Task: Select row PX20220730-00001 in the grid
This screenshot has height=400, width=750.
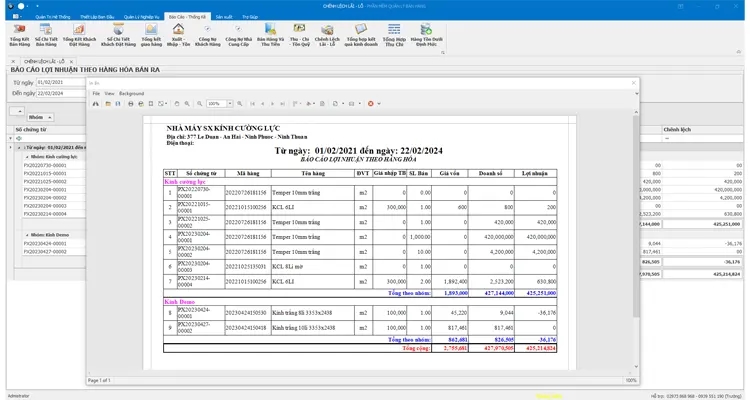Action: (x=43, y=165)
